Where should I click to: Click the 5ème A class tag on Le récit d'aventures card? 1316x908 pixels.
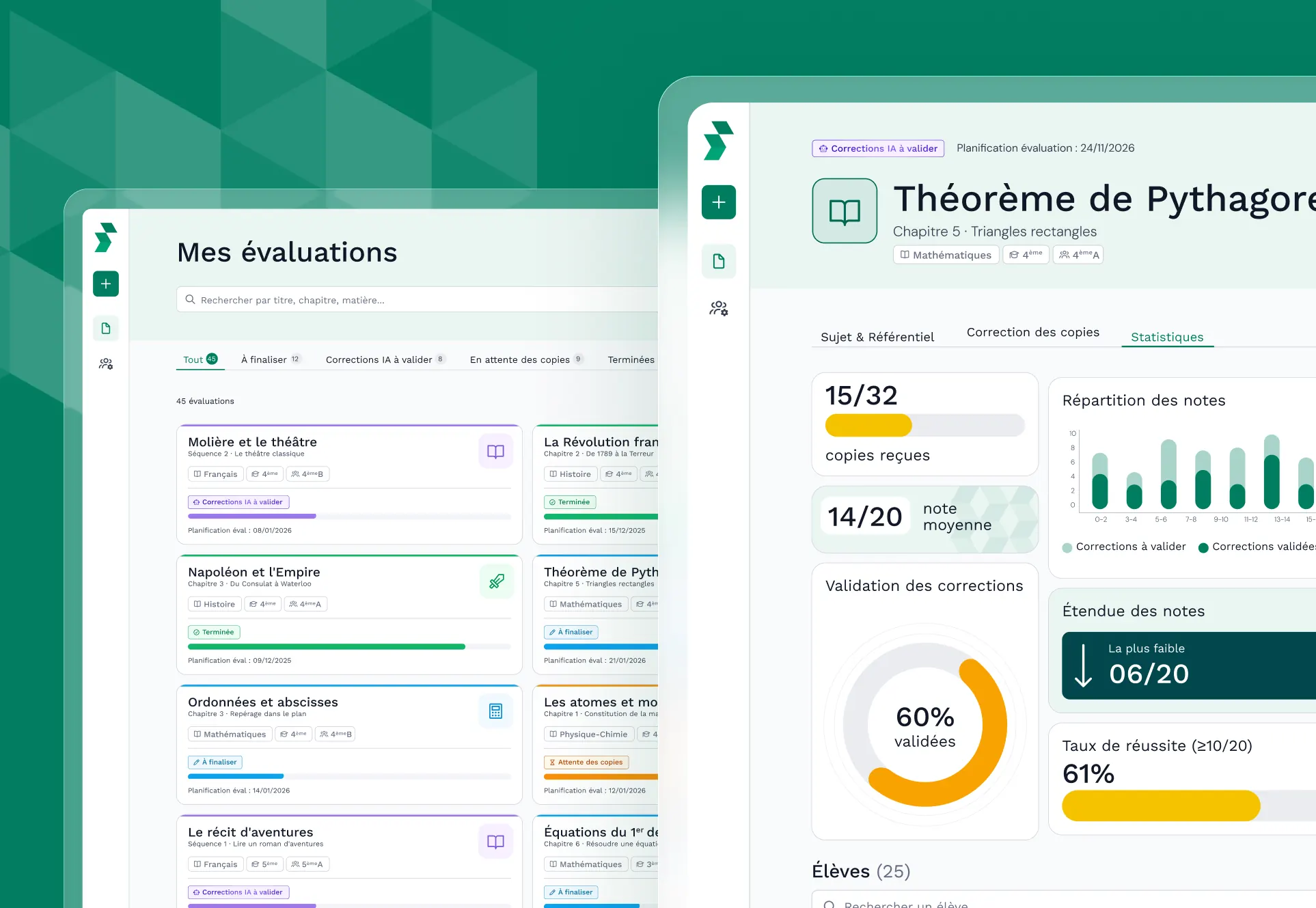click(x=307, y=864)
